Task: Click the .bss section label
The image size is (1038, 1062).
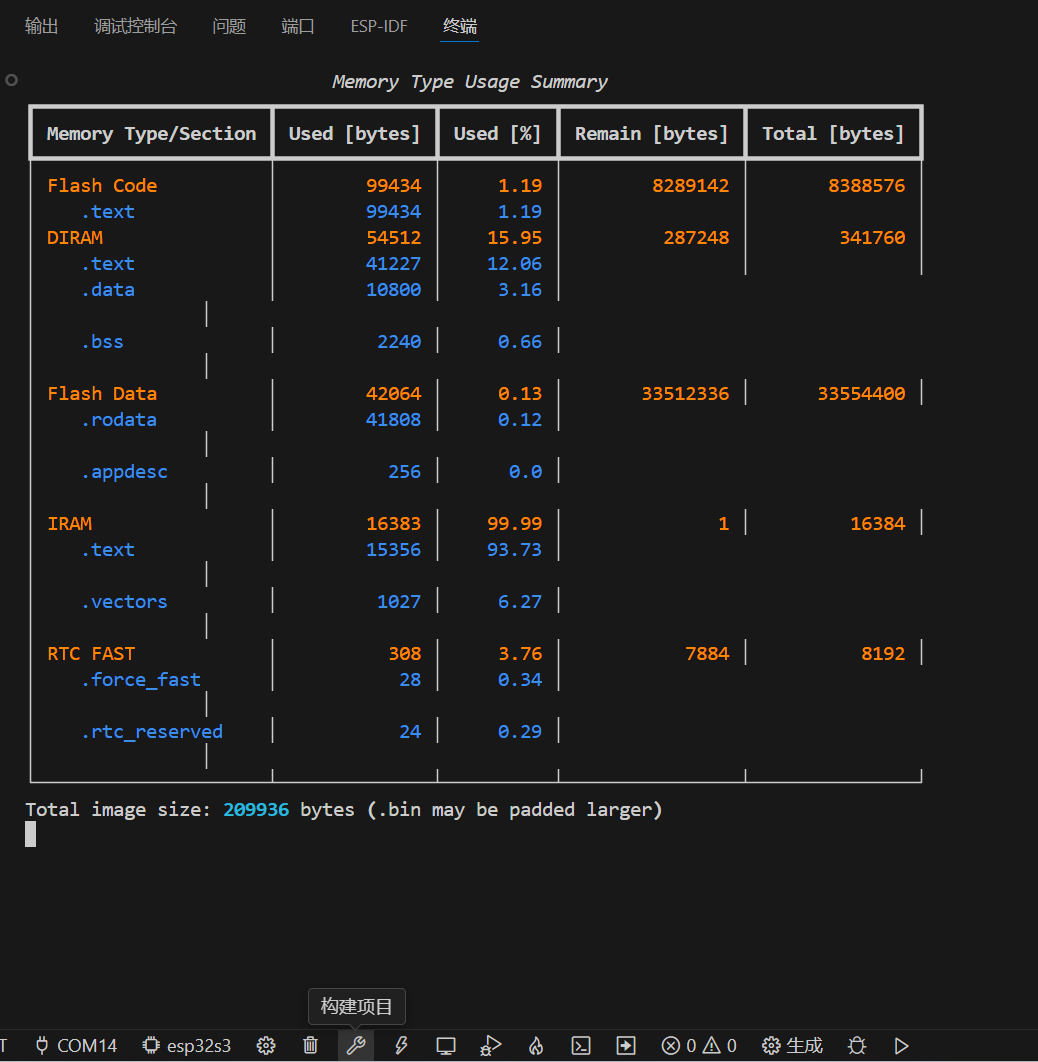Action: (x=102, y=342)
